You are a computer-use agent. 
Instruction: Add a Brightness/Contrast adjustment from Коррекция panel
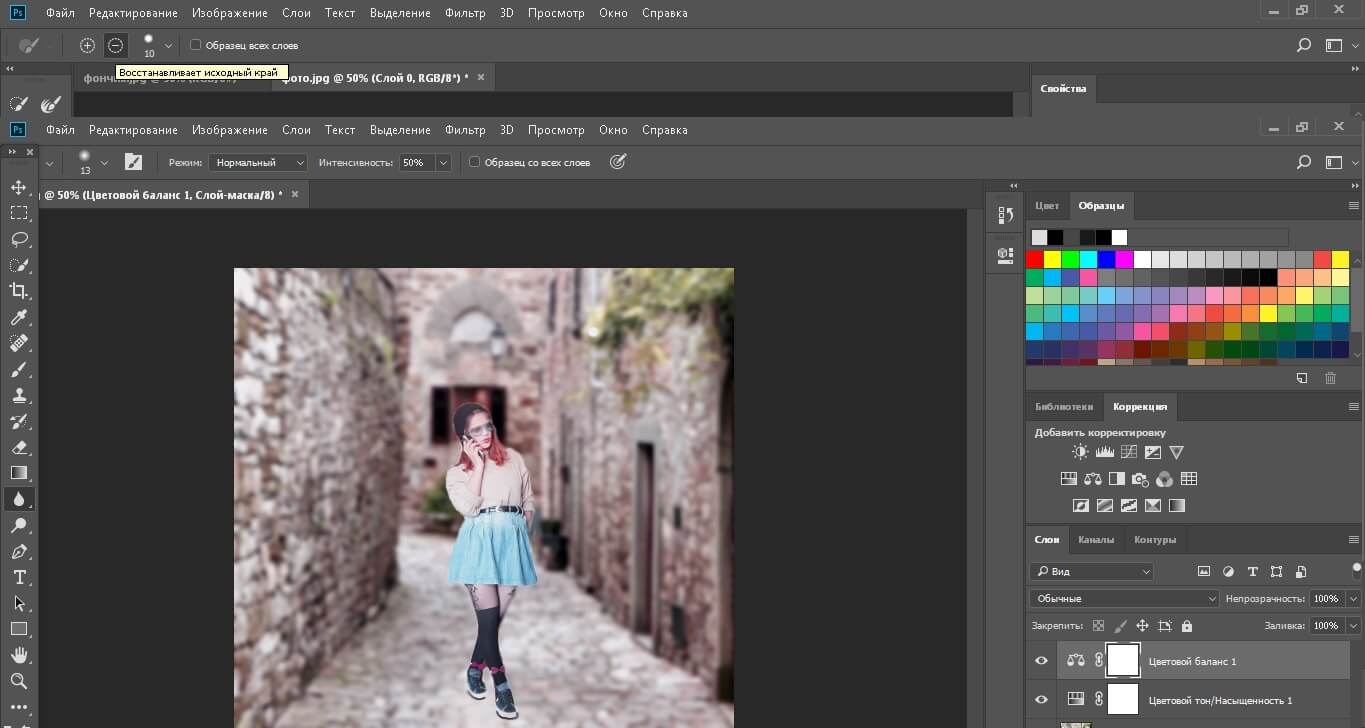point(1080,452)
